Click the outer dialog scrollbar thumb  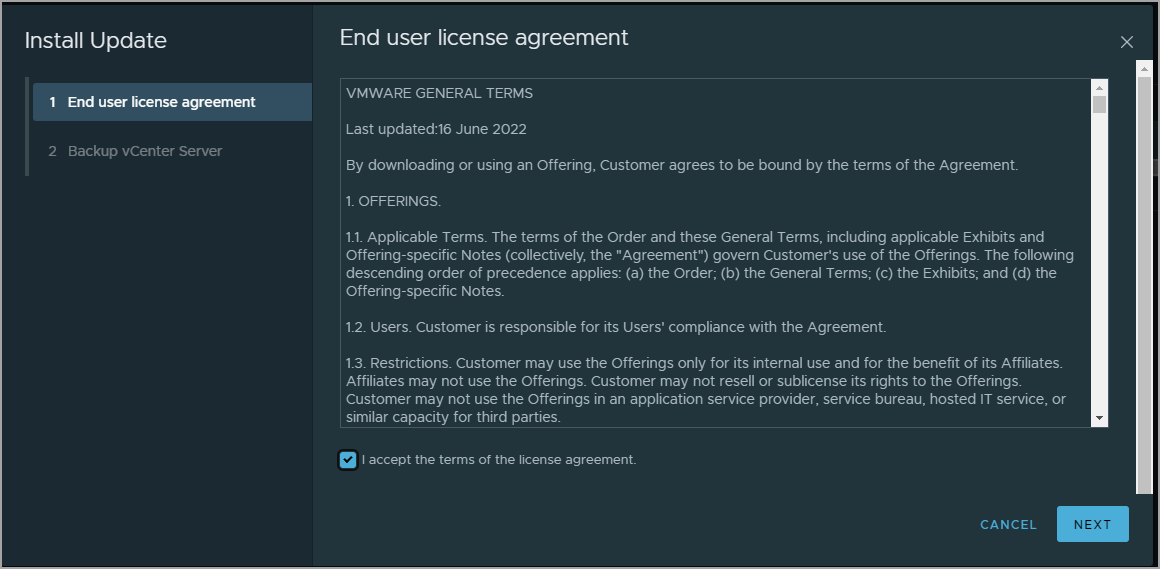(x=1144, y=284)
